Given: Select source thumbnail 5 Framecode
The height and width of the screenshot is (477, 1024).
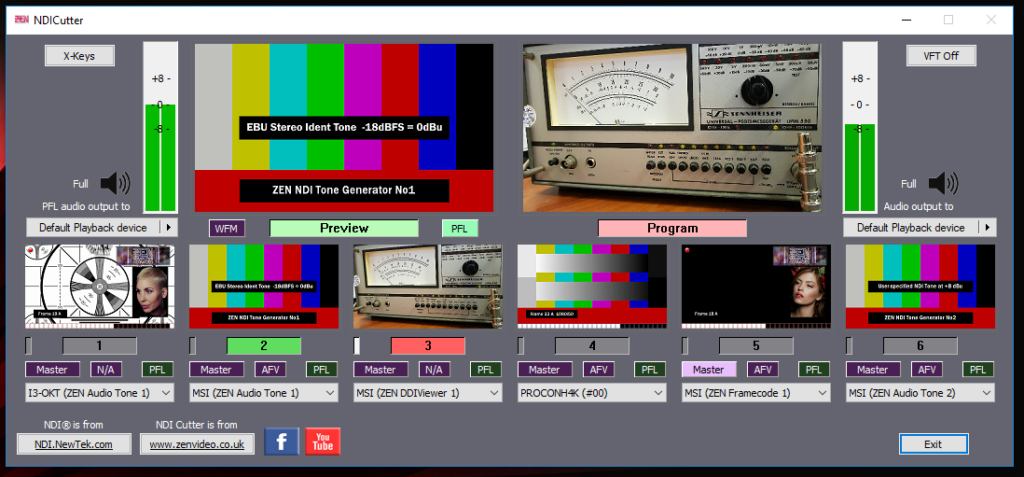Looking at the screenshot, I should click(756, 286).
